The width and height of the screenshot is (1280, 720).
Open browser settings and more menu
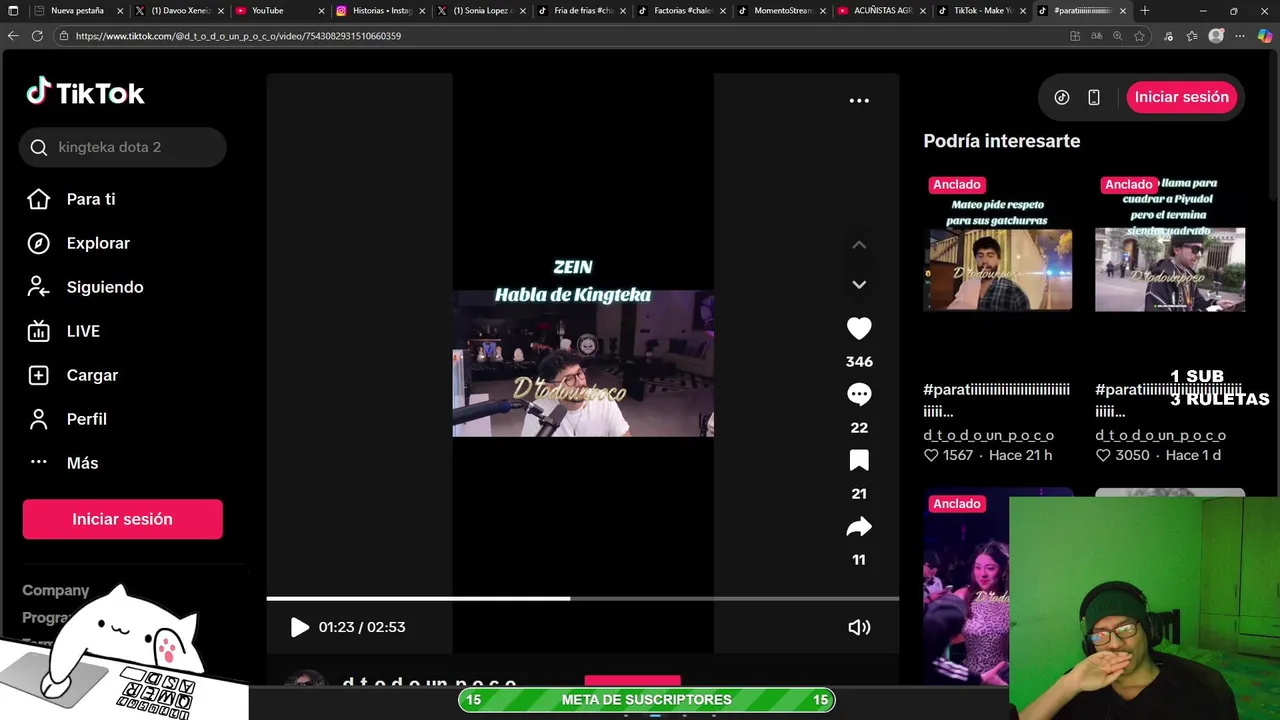pos(1241,36)
